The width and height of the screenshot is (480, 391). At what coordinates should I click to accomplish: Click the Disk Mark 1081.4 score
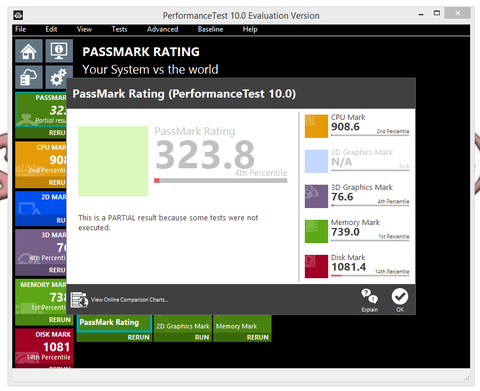[348, 267]
